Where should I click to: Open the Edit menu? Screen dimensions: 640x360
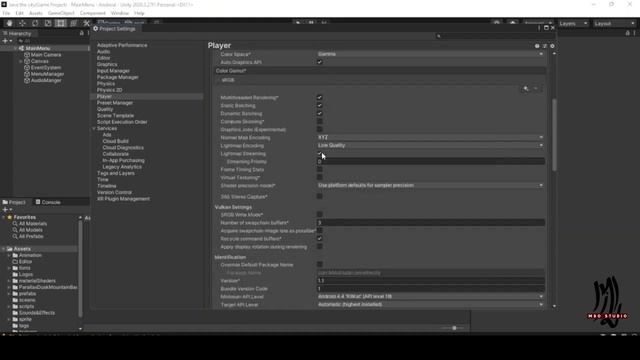click(19, 13)
